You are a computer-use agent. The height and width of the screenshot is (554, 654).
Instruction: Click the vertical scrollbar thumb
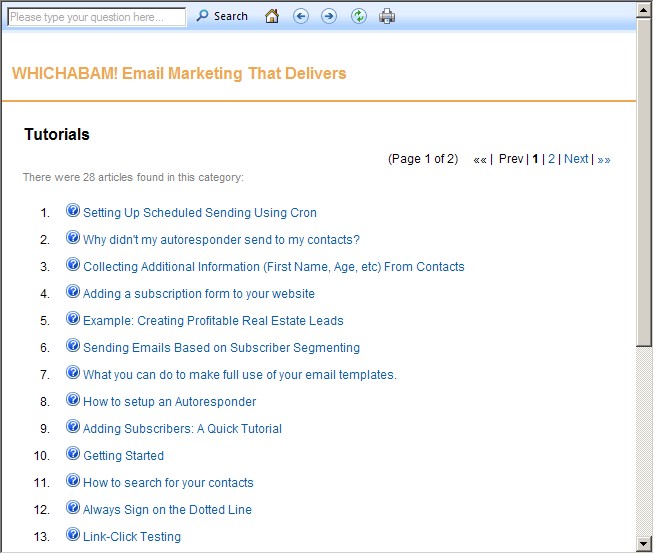(644, 181)
